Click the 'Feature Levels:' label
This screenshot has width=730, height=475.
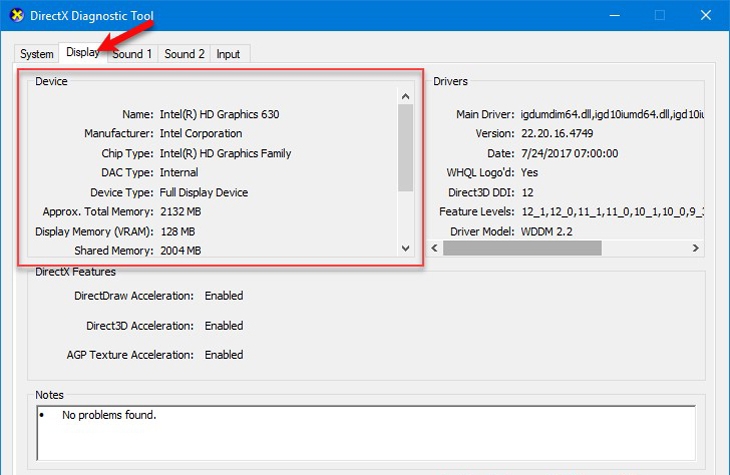click(477, 211)
